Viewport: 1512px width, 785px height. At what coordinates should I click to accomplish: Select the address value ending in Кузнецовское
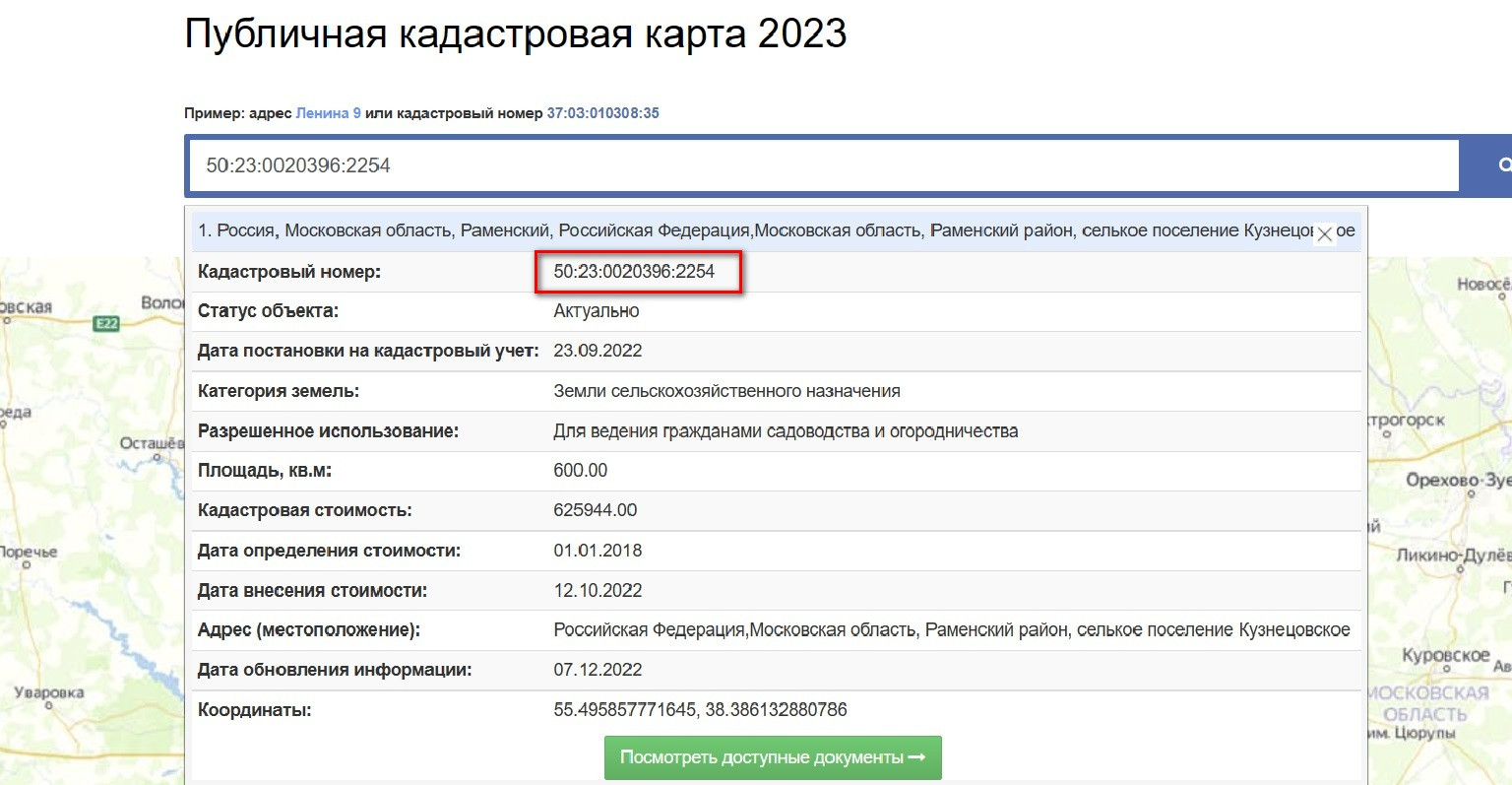click(x=952, y=630)
